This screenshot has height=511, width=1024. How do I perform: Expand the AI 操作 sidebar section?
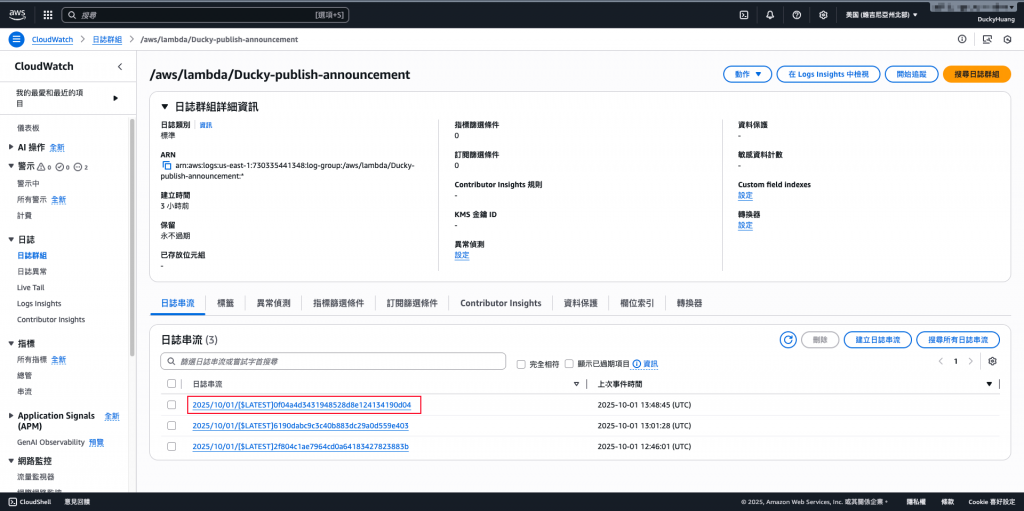click(12, 147)
